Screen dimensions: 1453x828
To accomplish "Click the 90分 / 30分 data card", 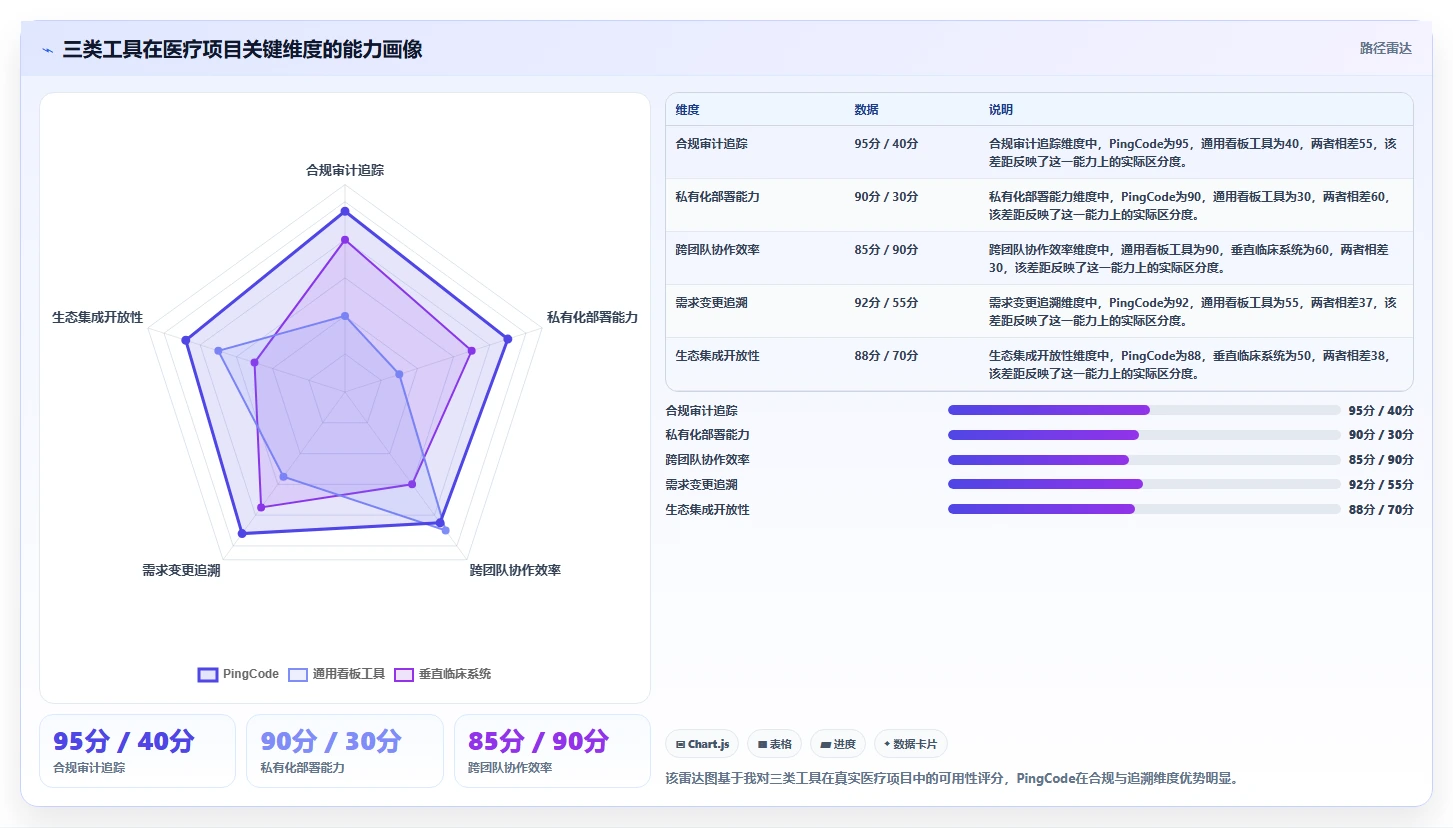I will point(345,751).
